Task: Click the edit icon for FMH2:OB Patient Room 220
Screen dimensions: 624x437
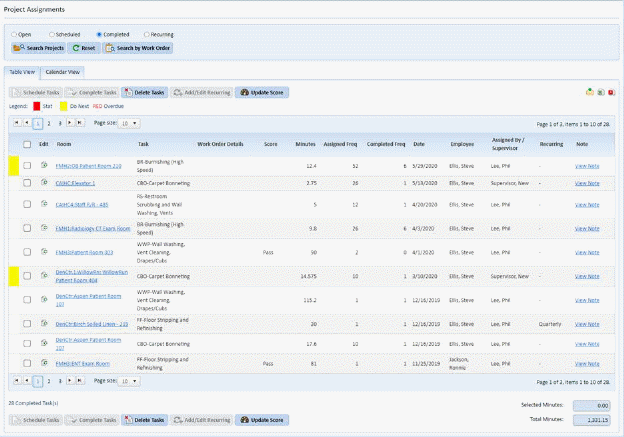Action: coord(44,165)
